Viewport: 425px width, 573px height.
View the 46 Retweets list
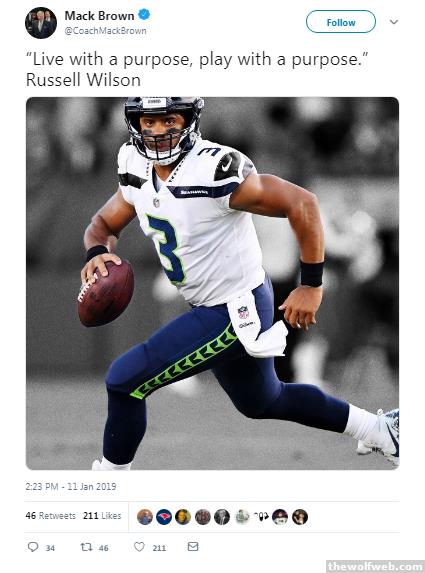click(50, 516)
